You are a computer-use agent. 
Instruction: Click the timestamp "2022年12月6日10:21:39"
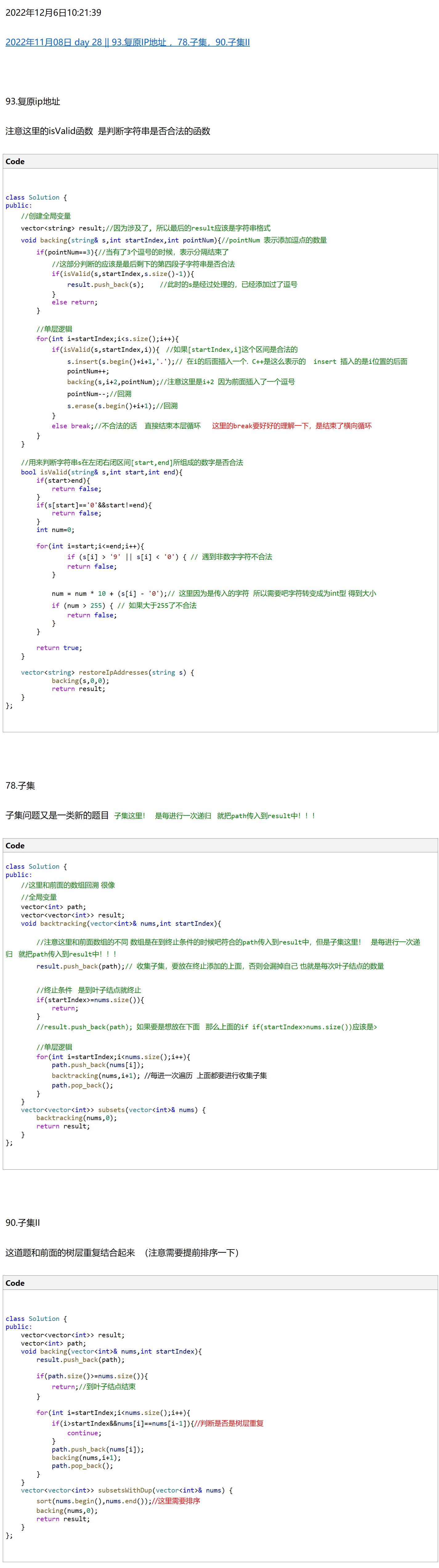coord(54,12)
